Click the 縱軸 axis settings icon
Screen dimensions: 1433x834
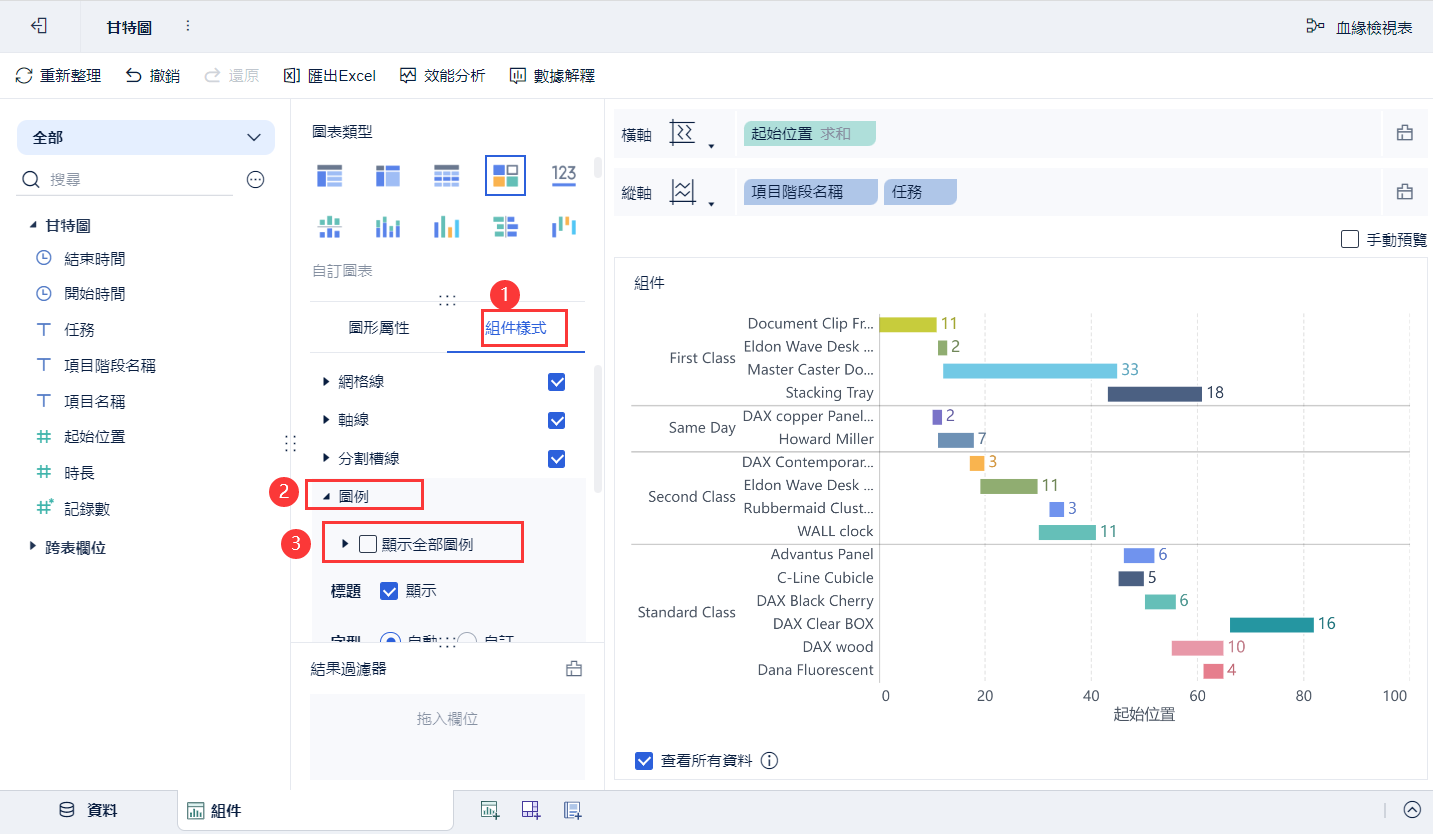pos(681,192)
